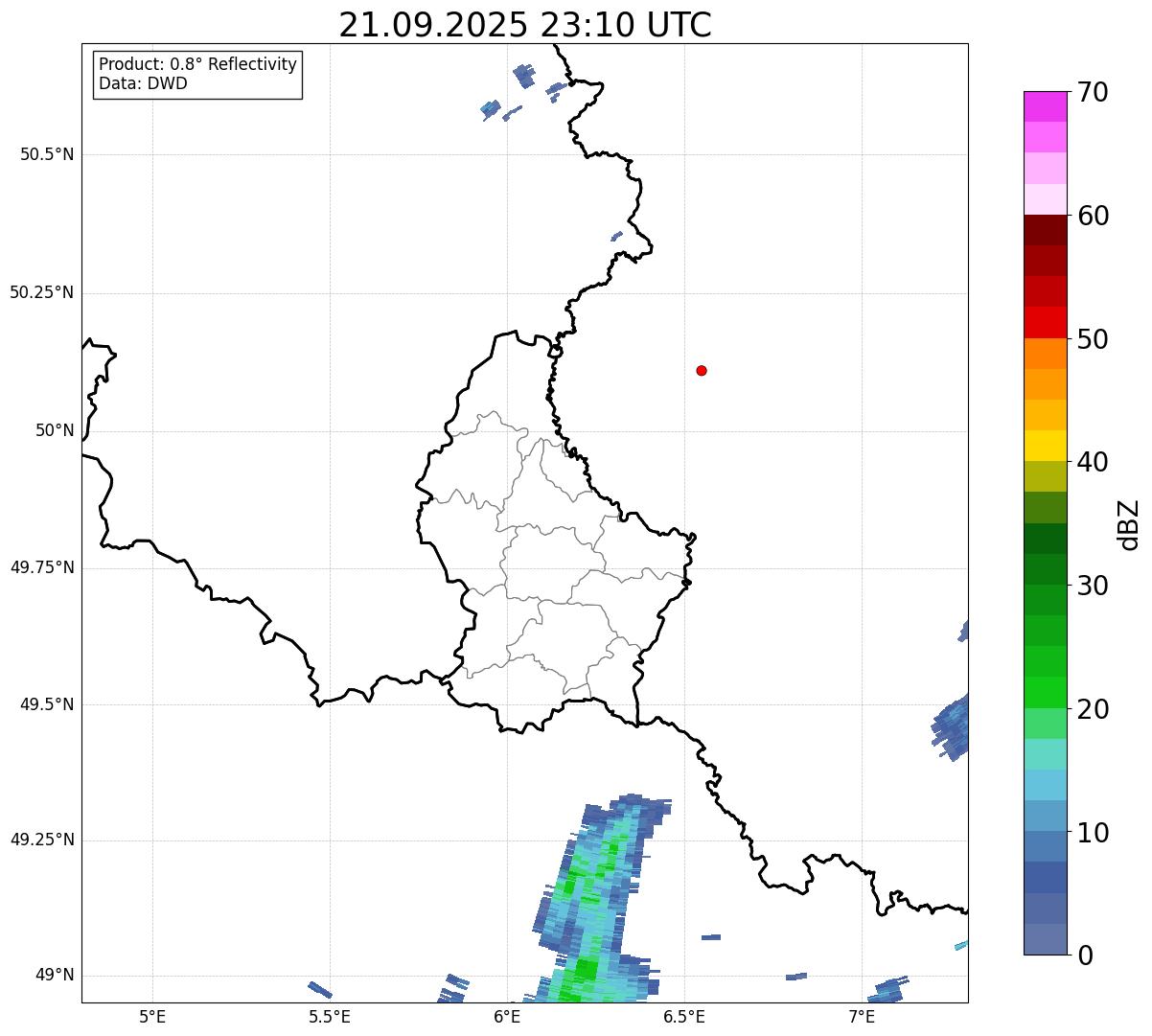Screen dimensions: 1152x1036
Task: Click the red station marker dot
Action: 702,370
